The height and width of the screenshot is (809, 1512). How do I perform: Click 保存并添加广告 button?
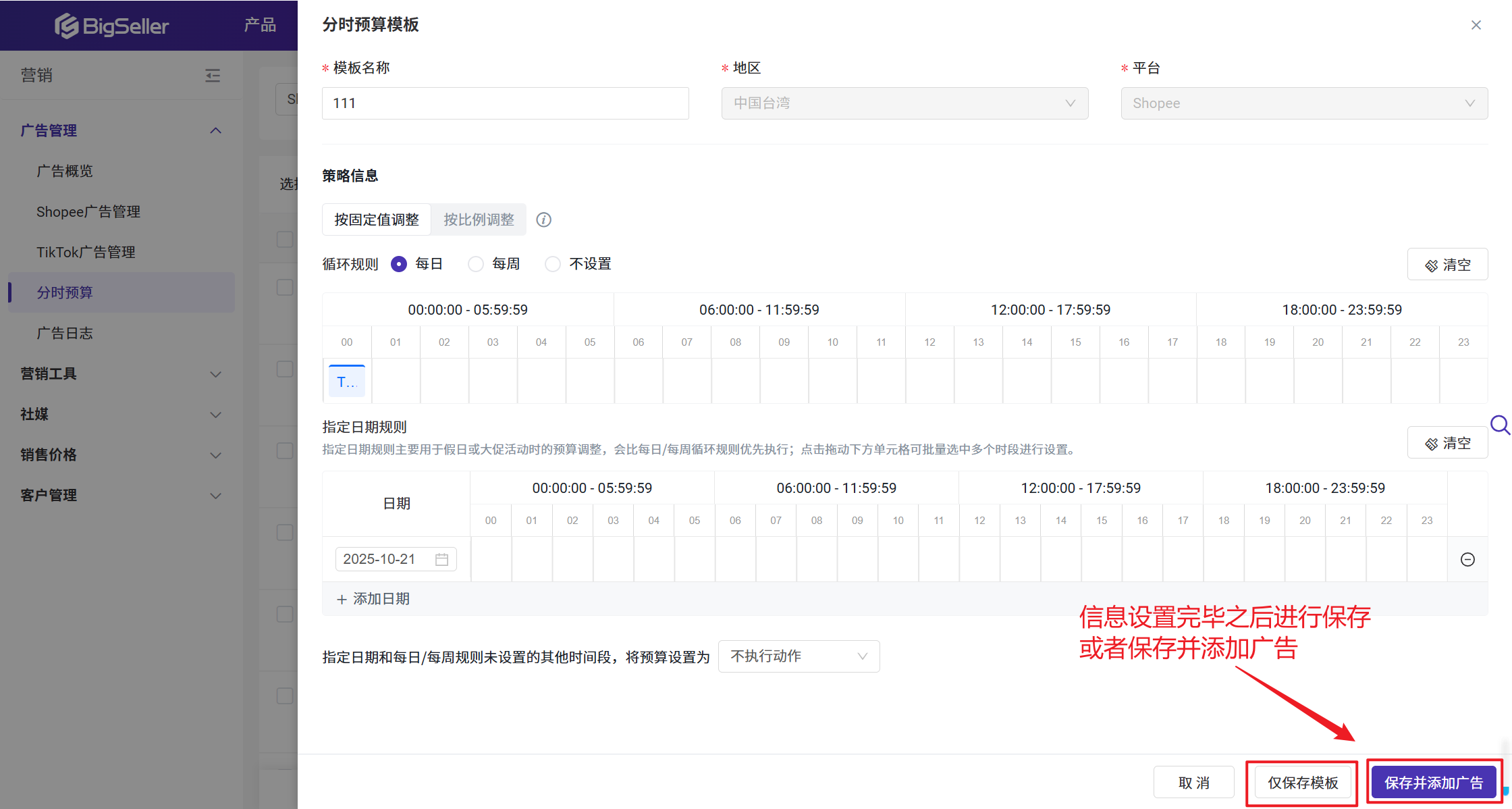(x=1434, y=783)
